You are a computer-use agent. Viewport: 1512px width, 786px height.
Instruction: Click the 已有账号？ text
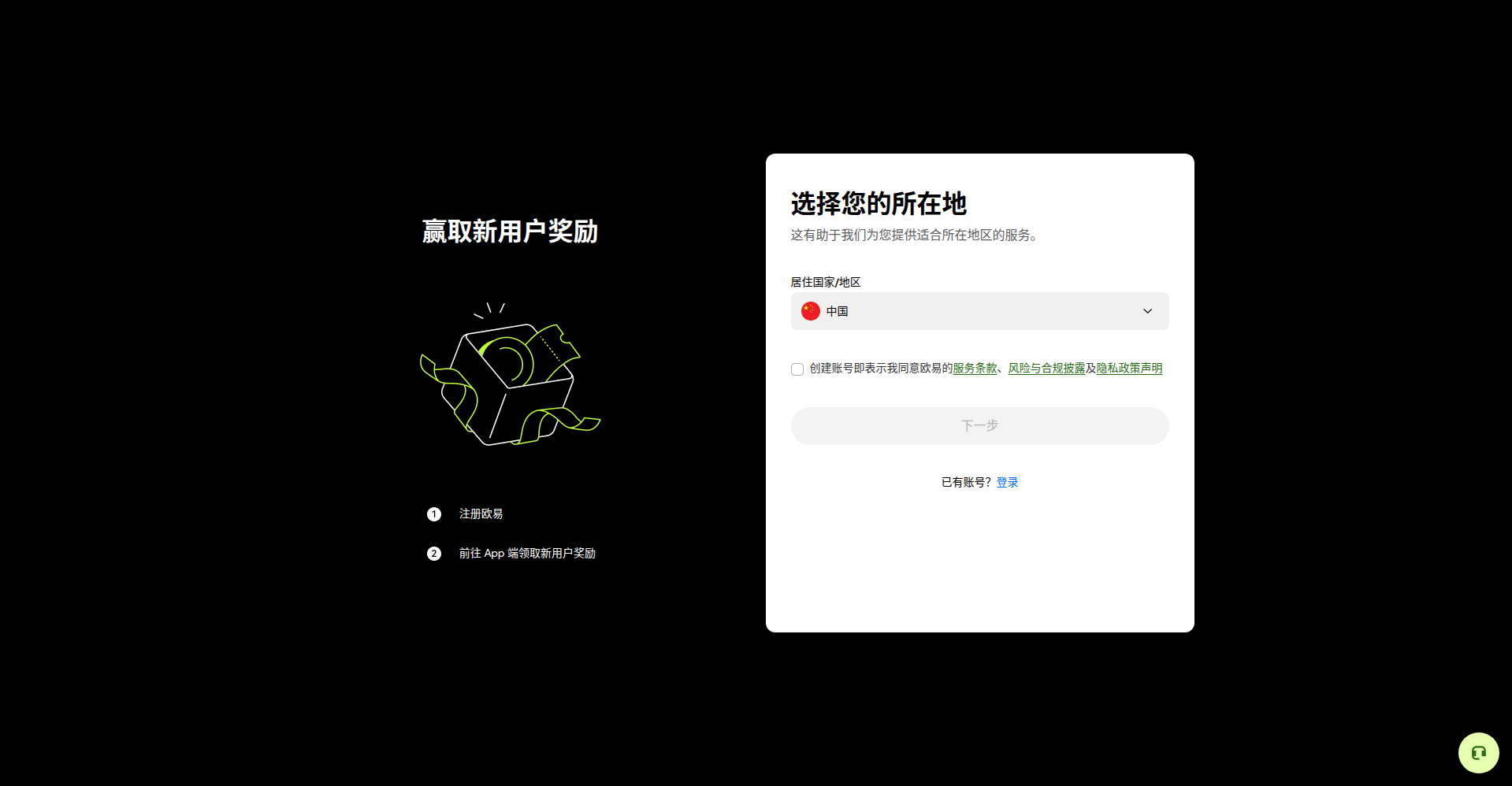tap(967, 482)
